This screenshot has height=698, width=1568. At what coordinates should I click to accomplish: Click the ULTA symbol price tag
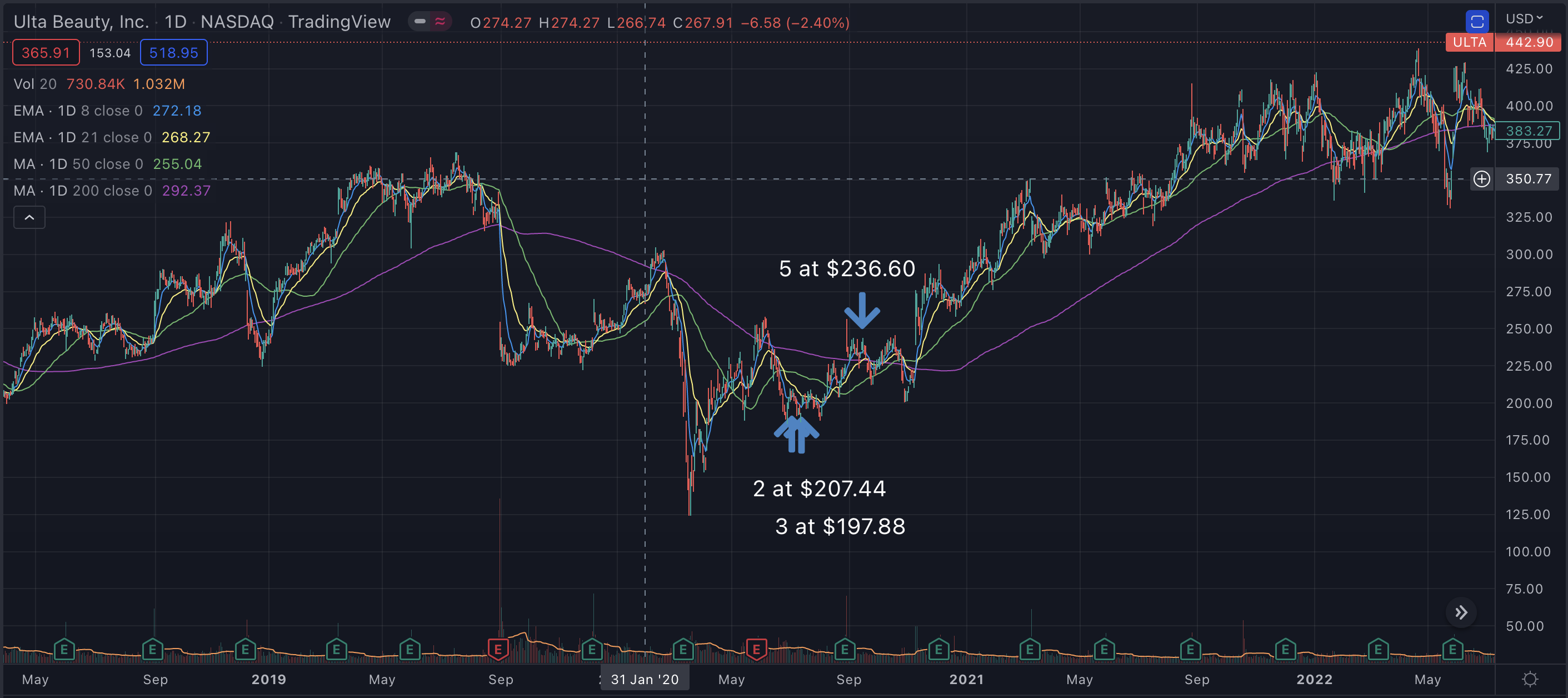pyautogui.click(x=1470, y=42)
